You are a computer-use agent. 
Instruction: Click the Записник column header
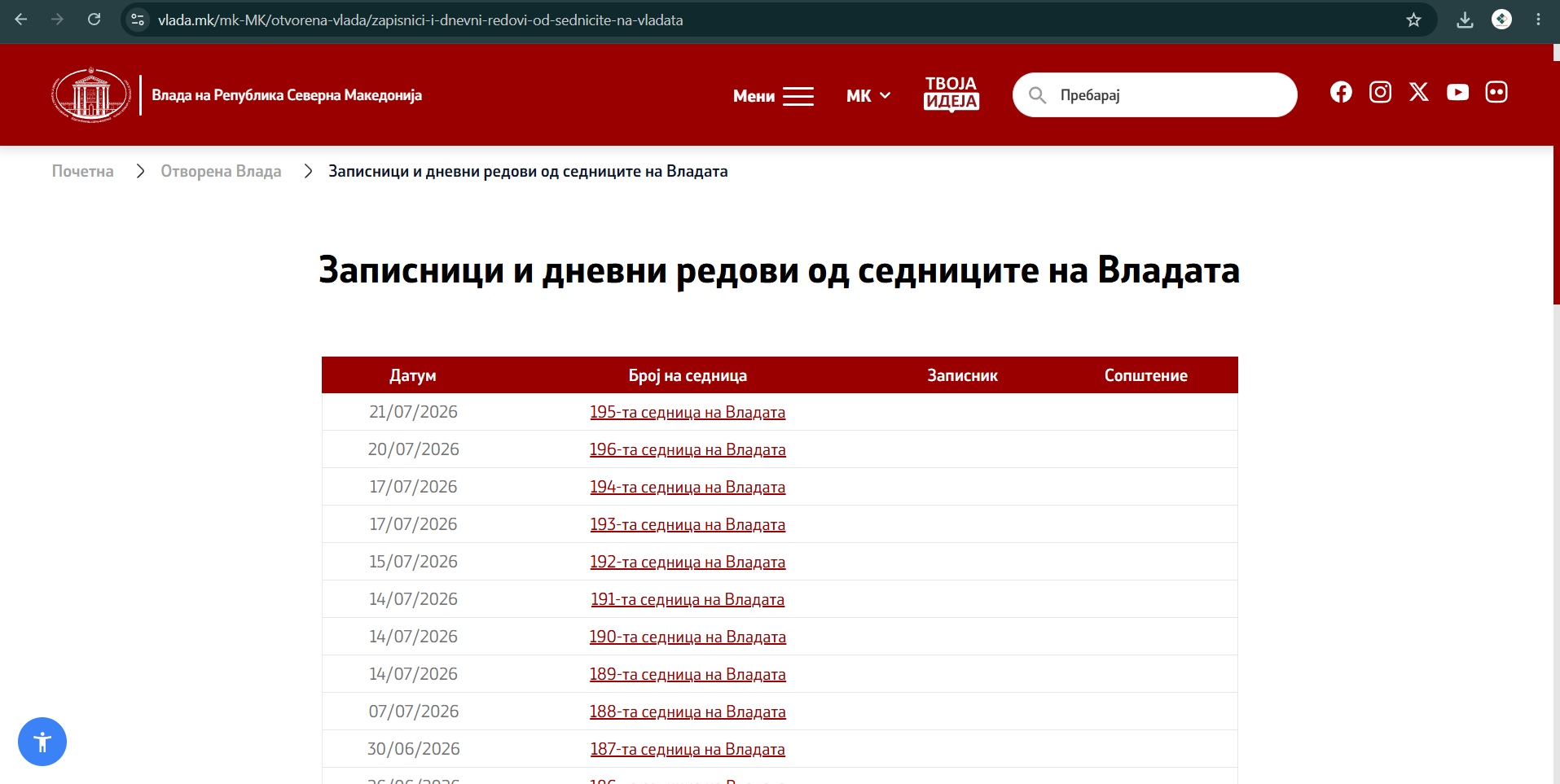[x=962, y=375]
